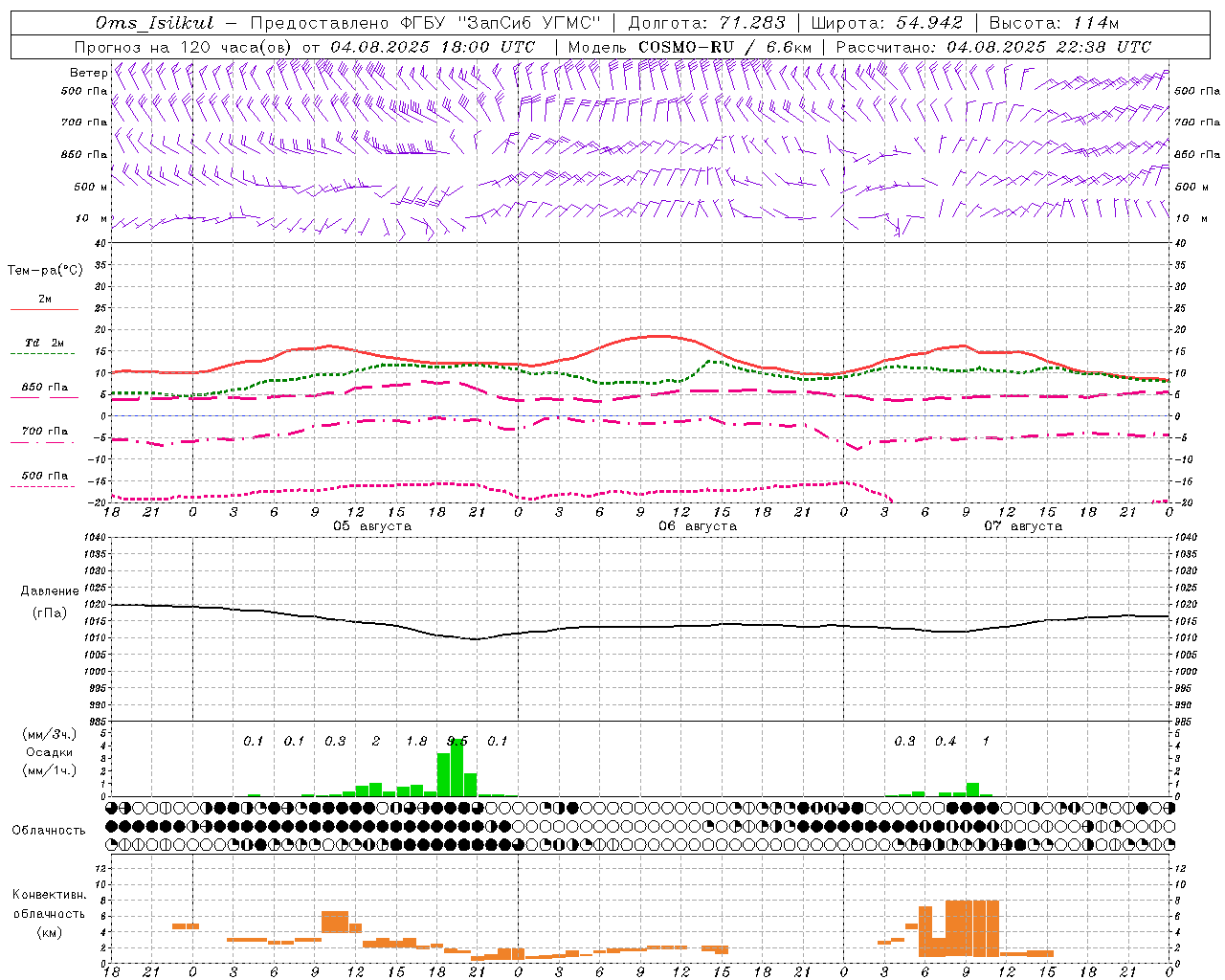This screenshot has height=980, width=1225.
Task: Click the text Прогноз на 120 часа(ов)
Action: point(184,47)
